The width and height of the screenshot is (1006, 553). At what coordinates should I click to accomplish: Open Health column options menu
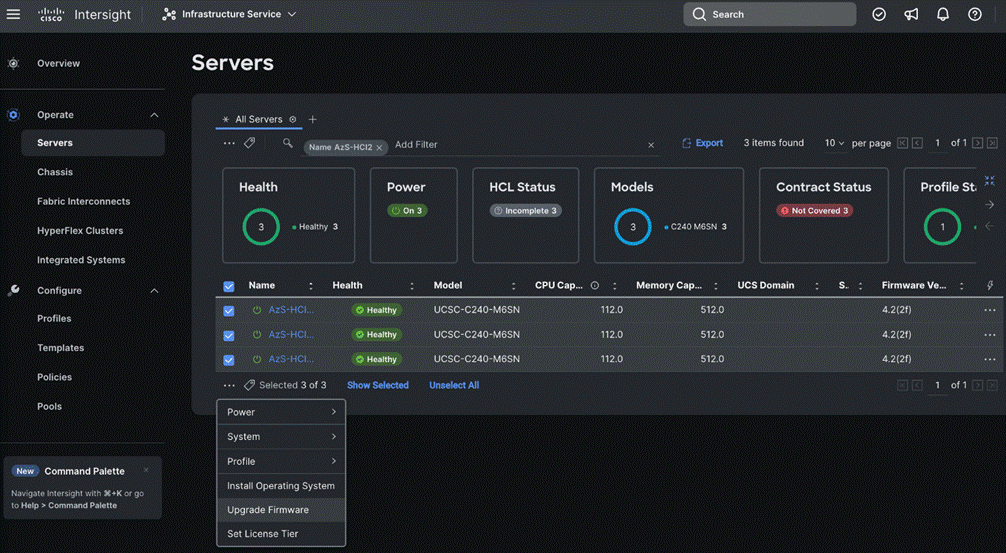point(412,286)
